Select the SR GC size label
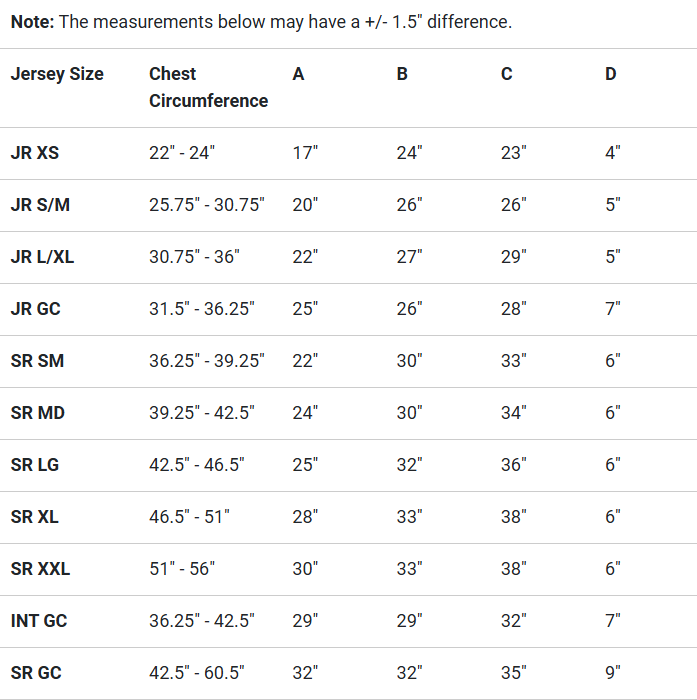697x700 pixels. (36, 673)
